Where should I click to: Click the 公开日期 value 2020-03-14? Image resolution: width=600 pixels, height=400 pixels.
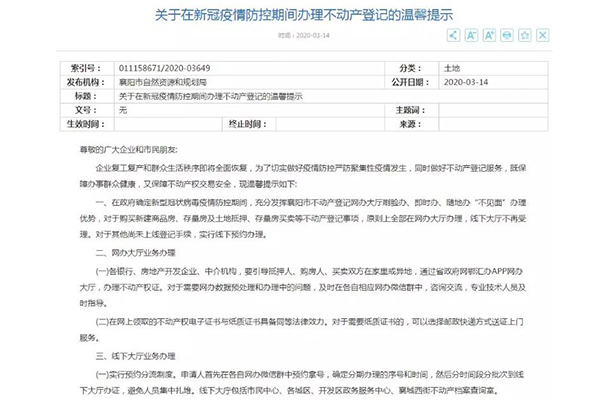coord(466,82)
